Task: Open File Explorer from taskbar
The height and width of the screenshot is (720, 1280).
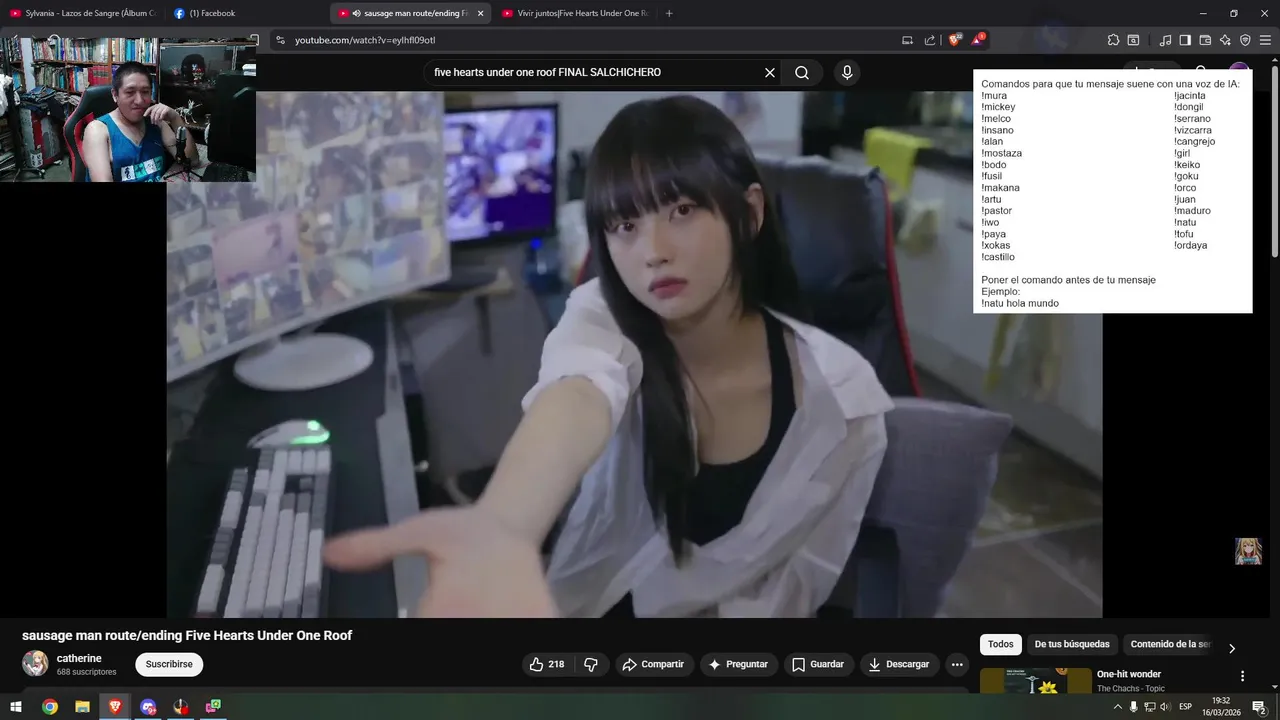Action: (x=83, y=706)
